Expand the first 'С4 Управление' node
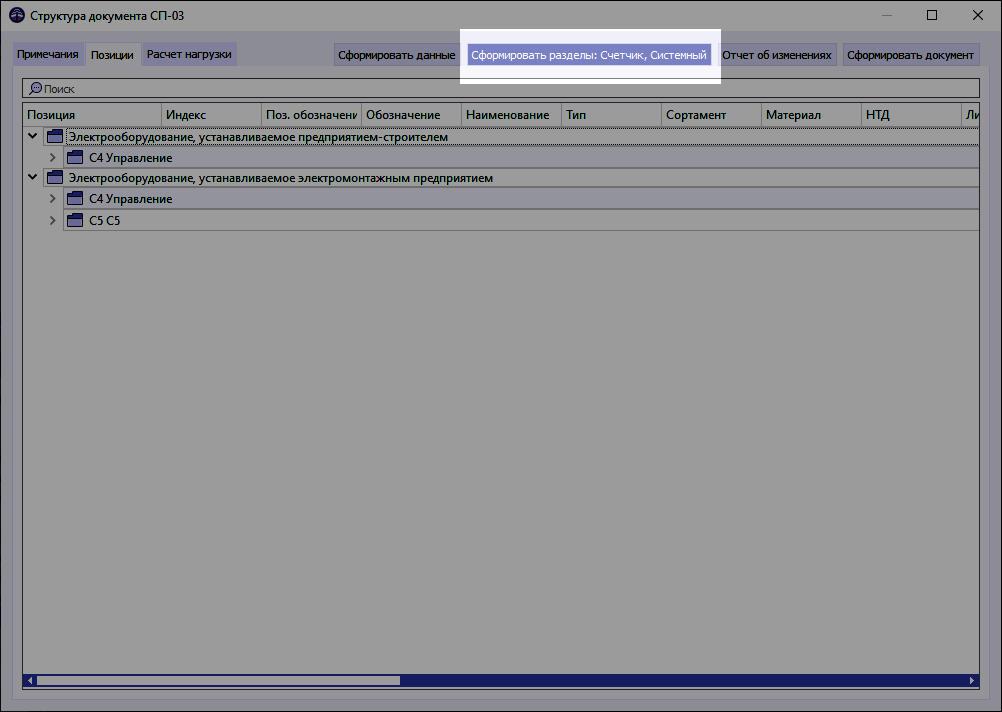1002x712 pixels. [52, 157]
